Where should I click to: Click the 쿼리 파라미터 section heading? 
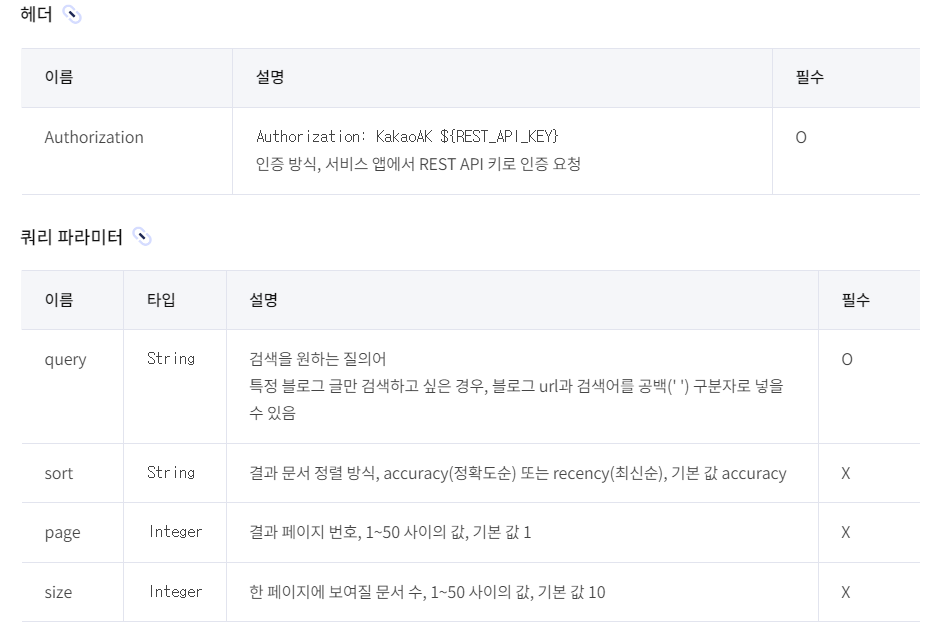(72, 237)
